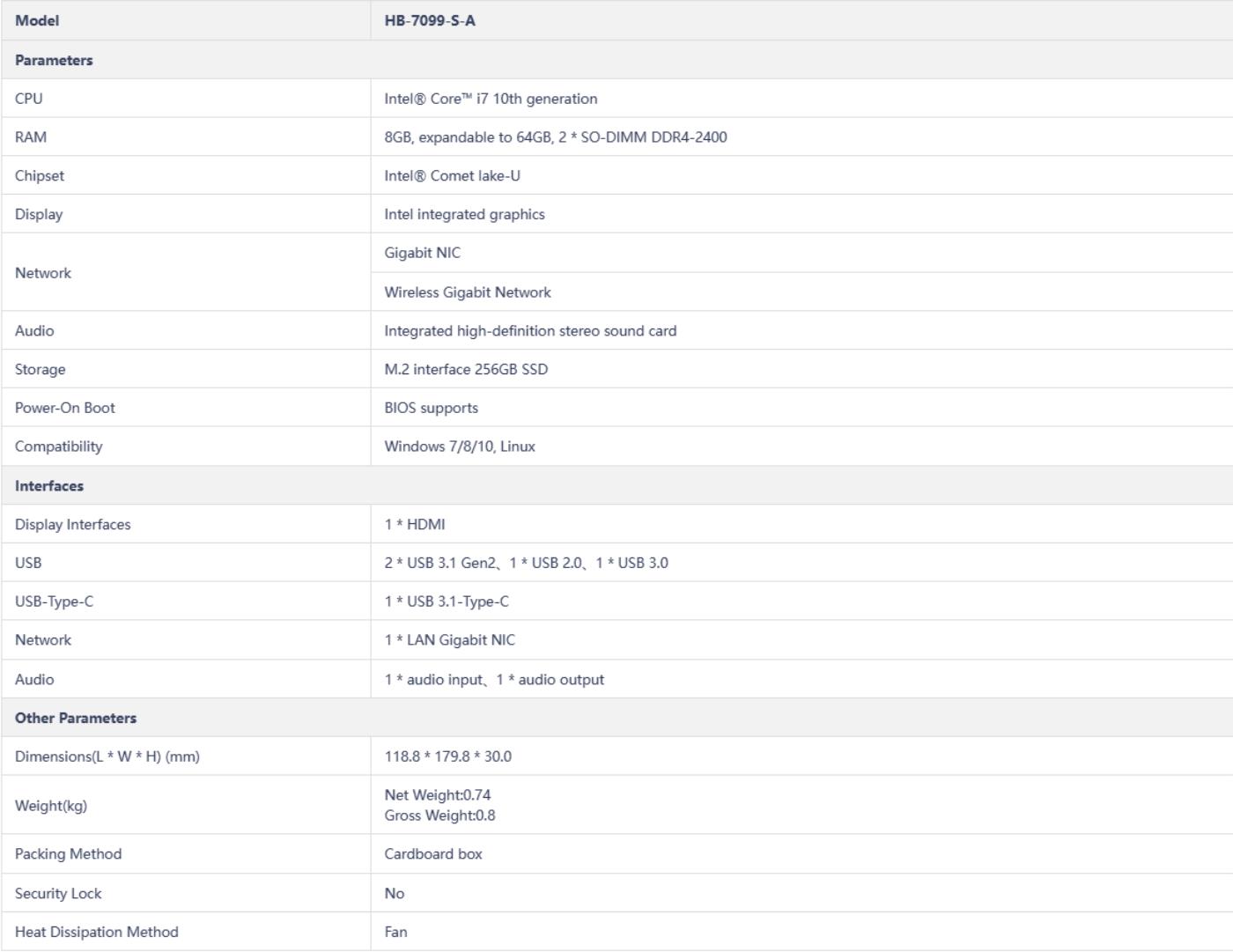This screenshot has height=952, width=1233.
Task: Select Intel integrated graphics value
Action: point(464,214)
